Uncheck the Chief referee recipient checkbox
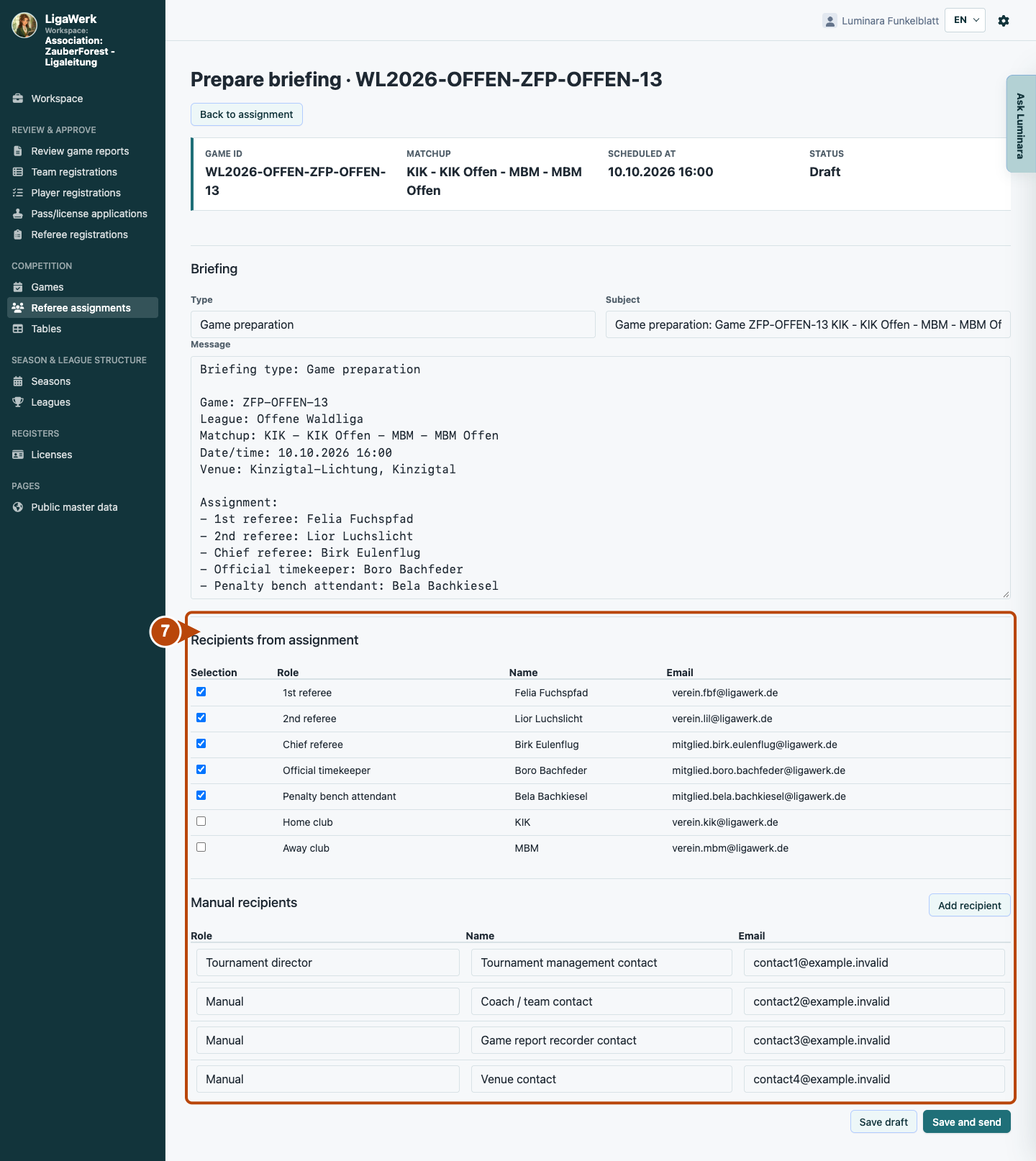1036x1161 pixels. tap(201, 744)
